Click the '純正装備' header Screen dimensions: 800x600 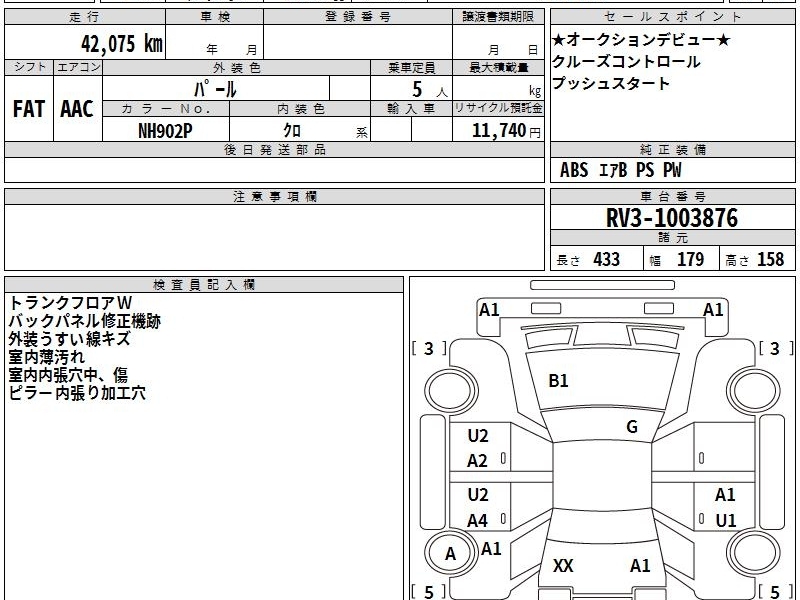(672, 150)
